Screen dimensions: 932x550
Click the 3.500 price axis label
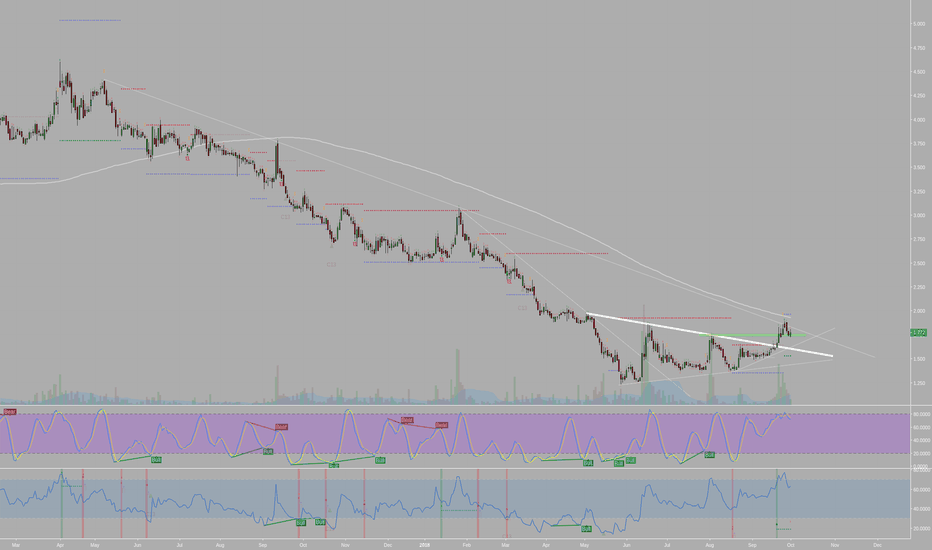920,168
